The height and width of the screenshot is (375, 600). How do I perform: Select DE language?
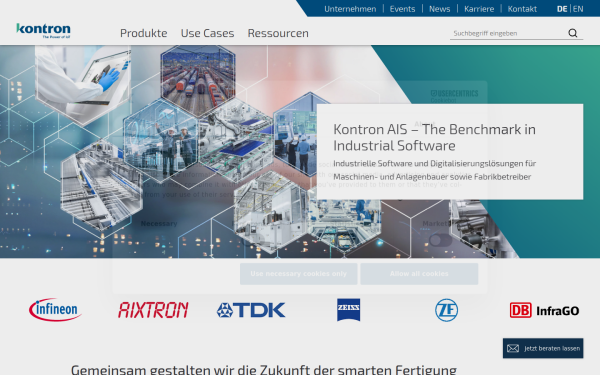pos(562,9)
